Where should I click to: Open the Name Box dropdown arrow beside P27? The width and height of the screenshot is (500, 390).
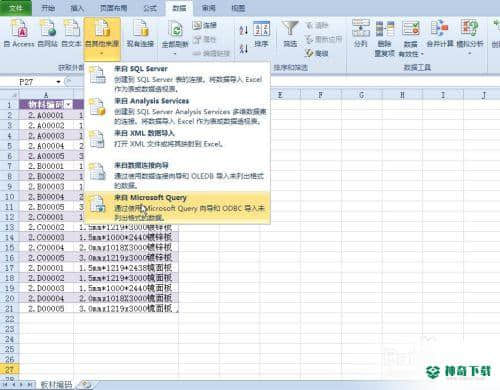click(x=58, y=82)
